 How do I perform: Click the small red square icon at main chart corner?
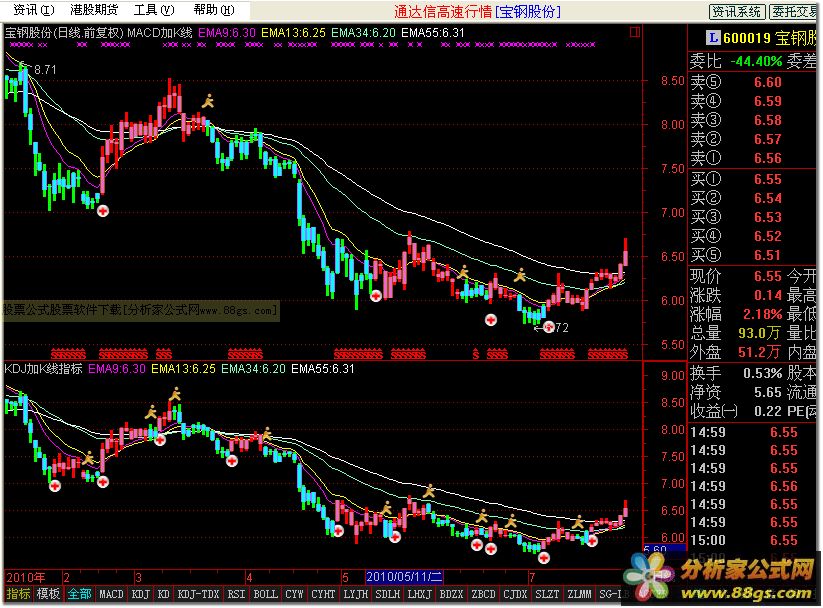(635, 33)
